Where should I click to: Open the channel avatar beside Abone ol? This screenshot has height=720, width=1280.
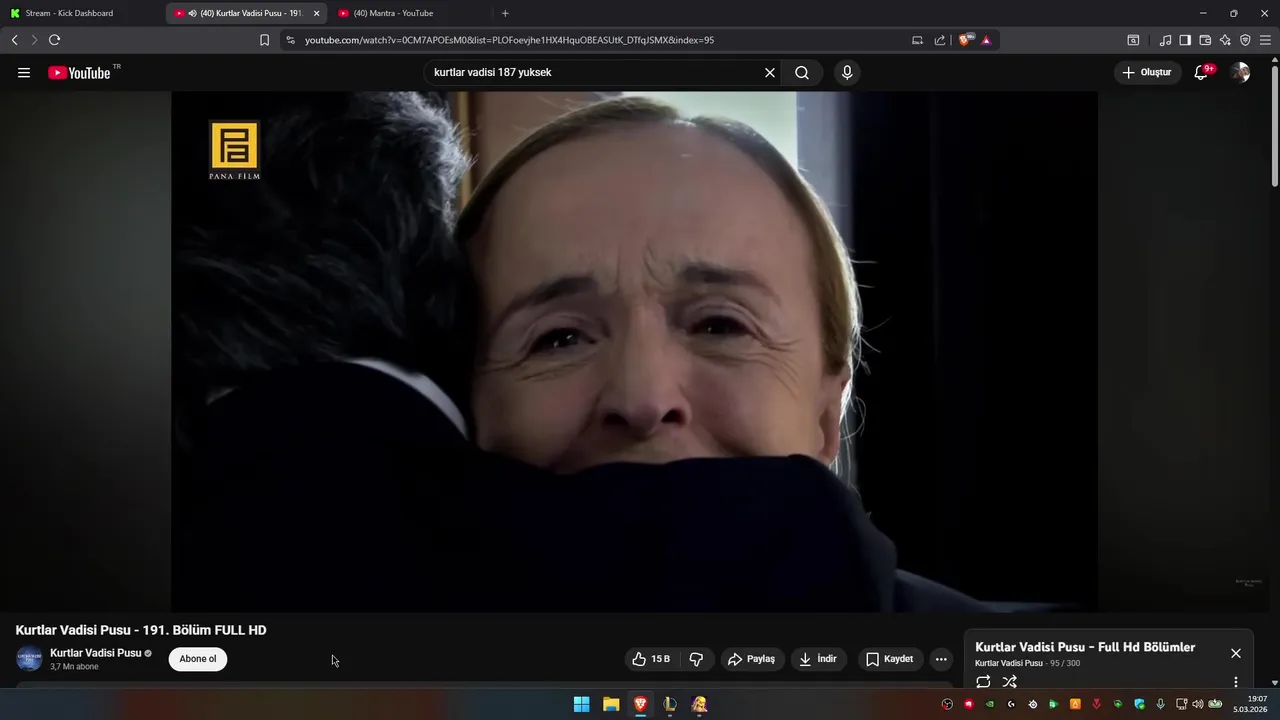pyautogui.click(x=29, y=659)
